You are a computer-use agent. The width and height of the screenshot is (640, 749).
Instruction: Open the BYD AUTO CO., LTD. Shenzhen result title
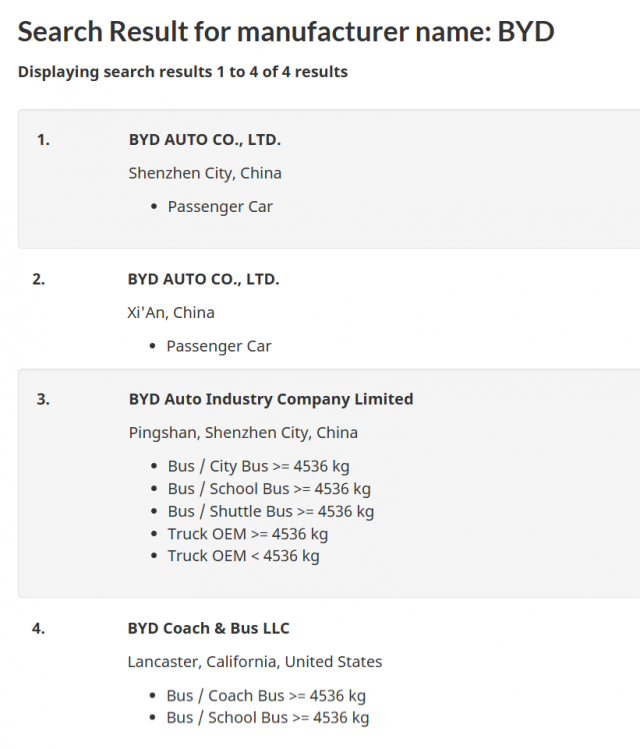click(x=205, y=140)
